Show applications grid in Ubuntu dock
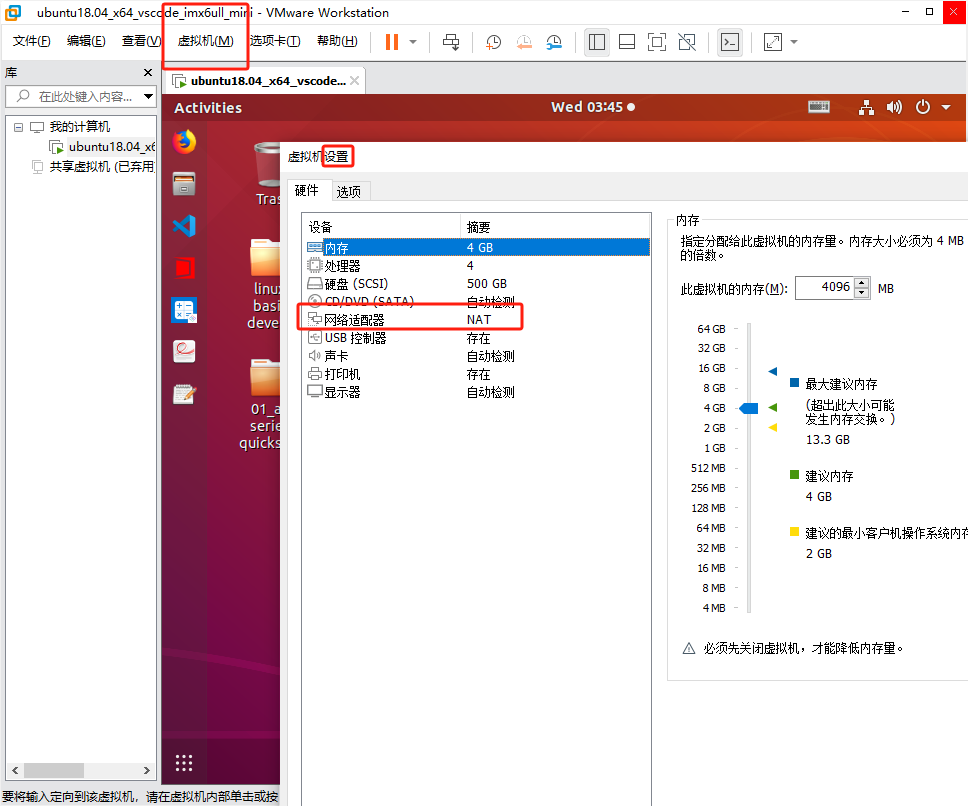The width and height of the screenshot is (968, 806). tap(184, 763)
